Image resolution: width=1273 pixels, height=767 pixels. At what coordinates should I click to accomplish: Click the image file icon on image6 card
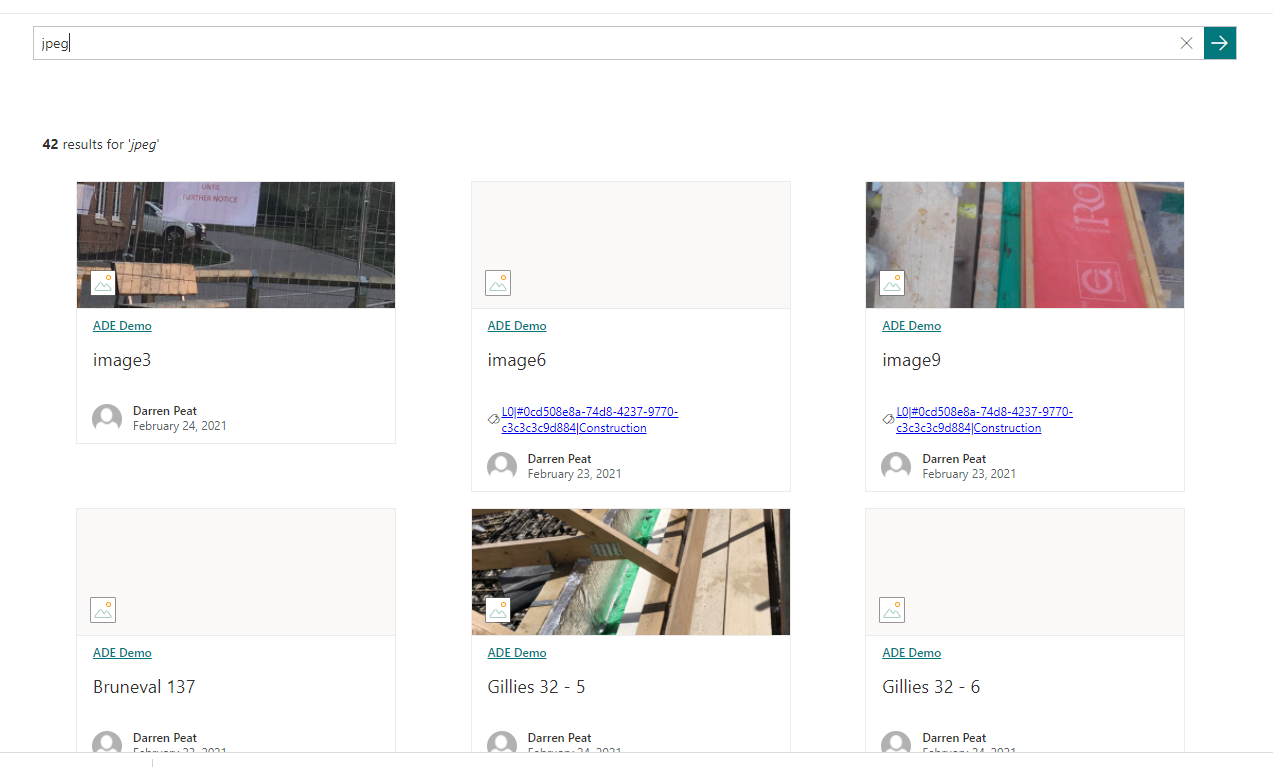pyautogui.click(x=498, y=283)
